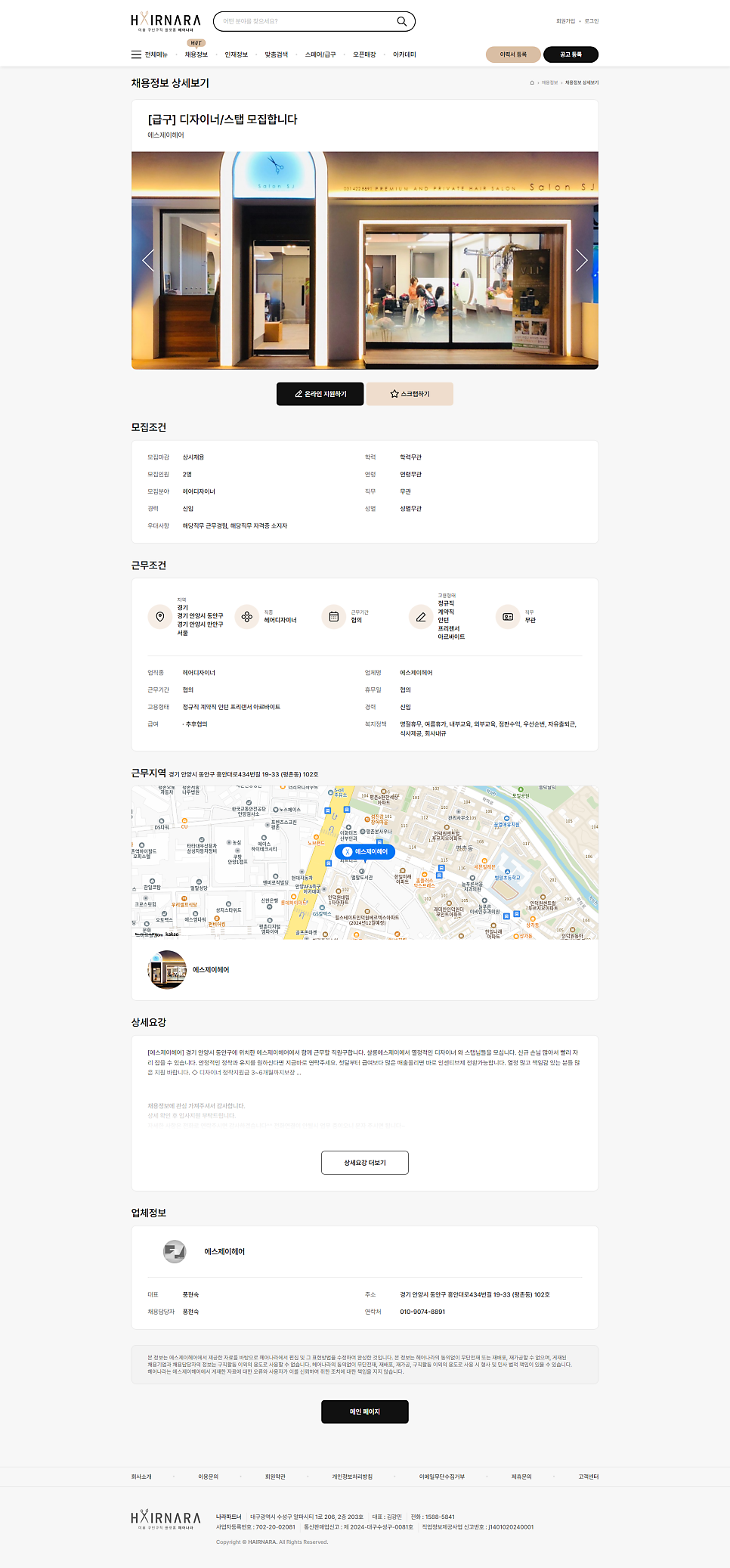The image size is (730, 1568).
Task: Click the 복지정책 benefits text
Action: tap(488, 729)
